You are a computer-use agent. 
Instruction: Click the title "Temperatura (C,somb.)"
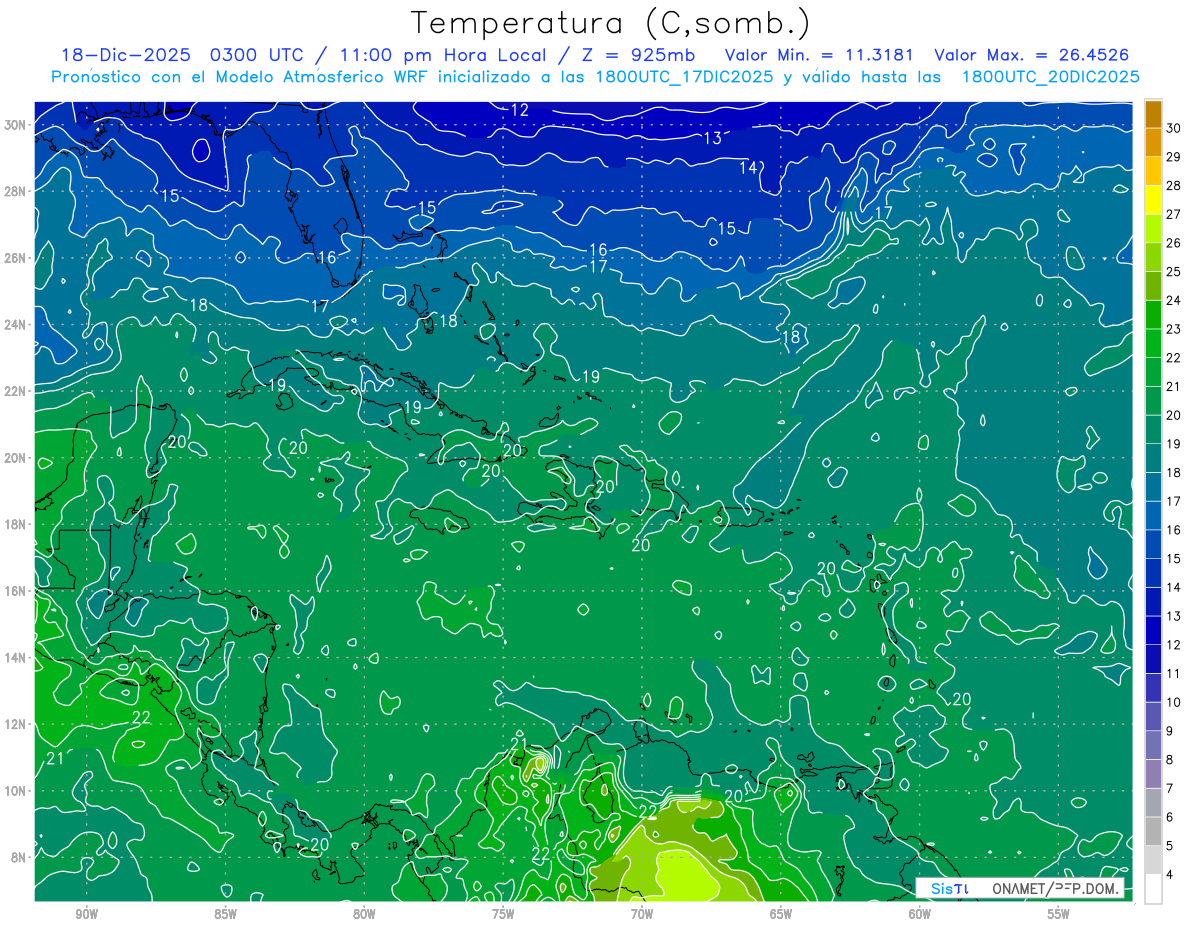click(x=611, y=24)
